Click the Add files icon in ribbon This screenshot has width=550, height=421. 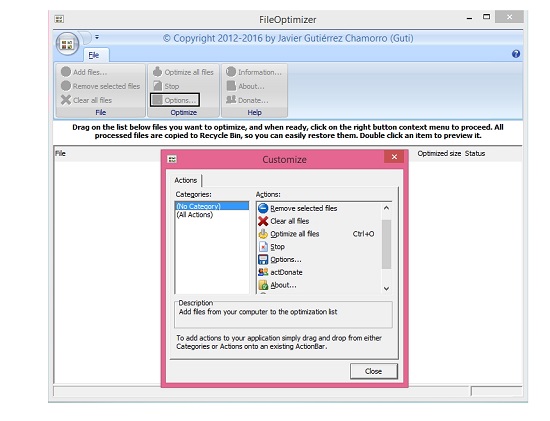coord(66,72)
